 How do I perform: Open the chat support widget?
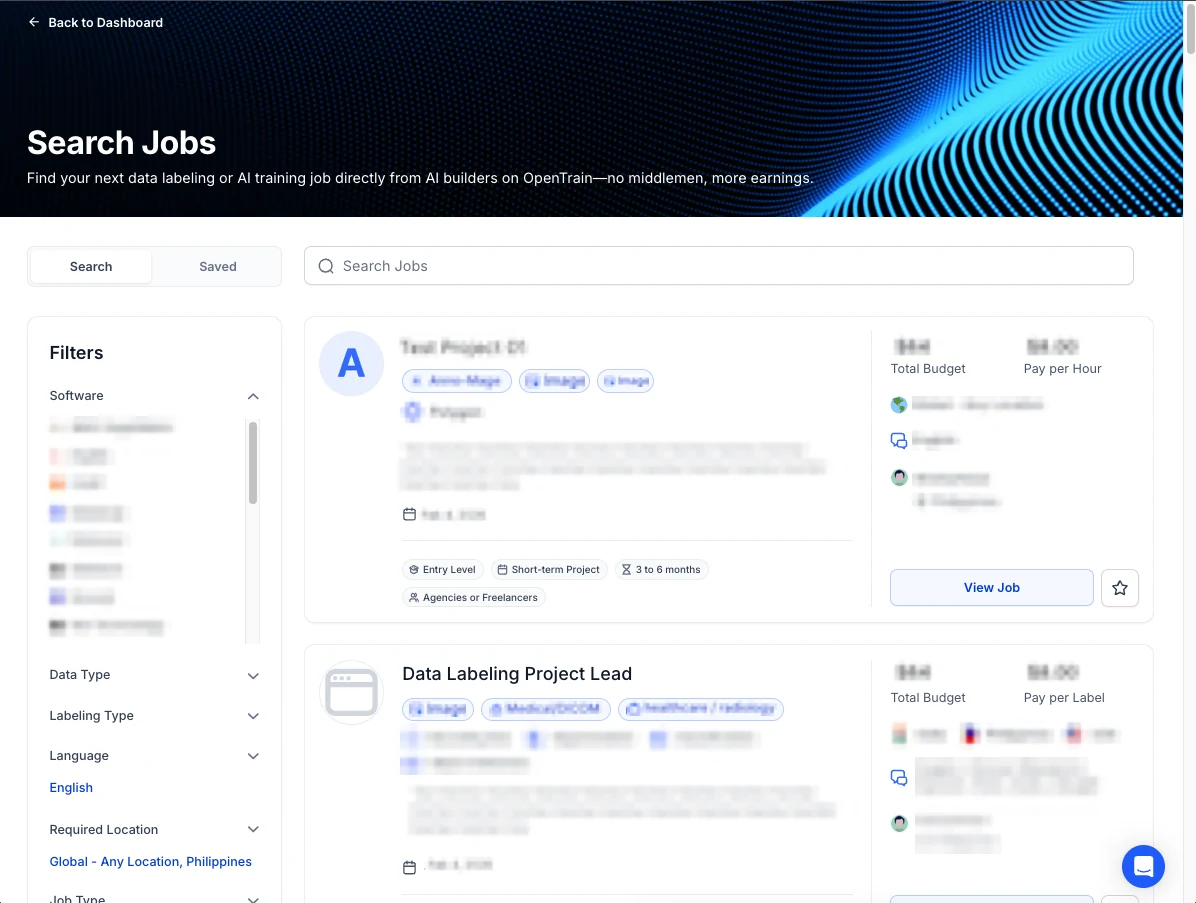click(x=1143, y=866)
